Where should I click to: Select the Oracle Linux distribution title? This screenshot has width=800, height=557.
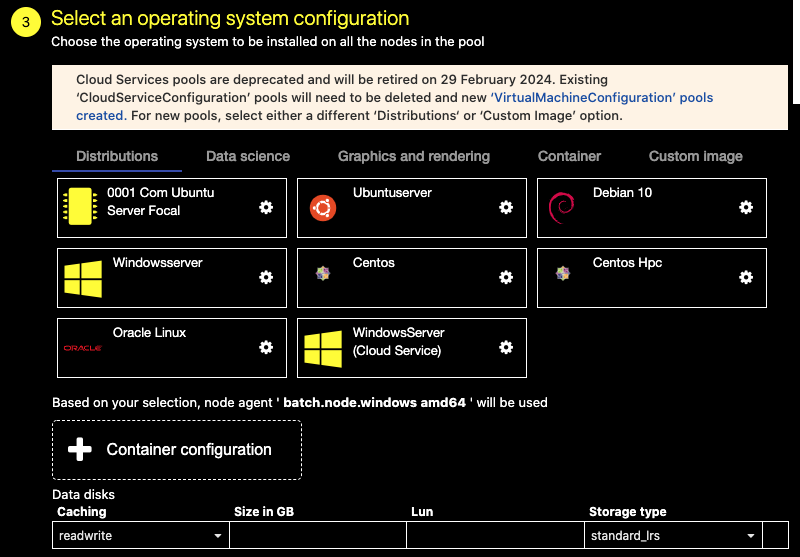[x=149, y=333]
